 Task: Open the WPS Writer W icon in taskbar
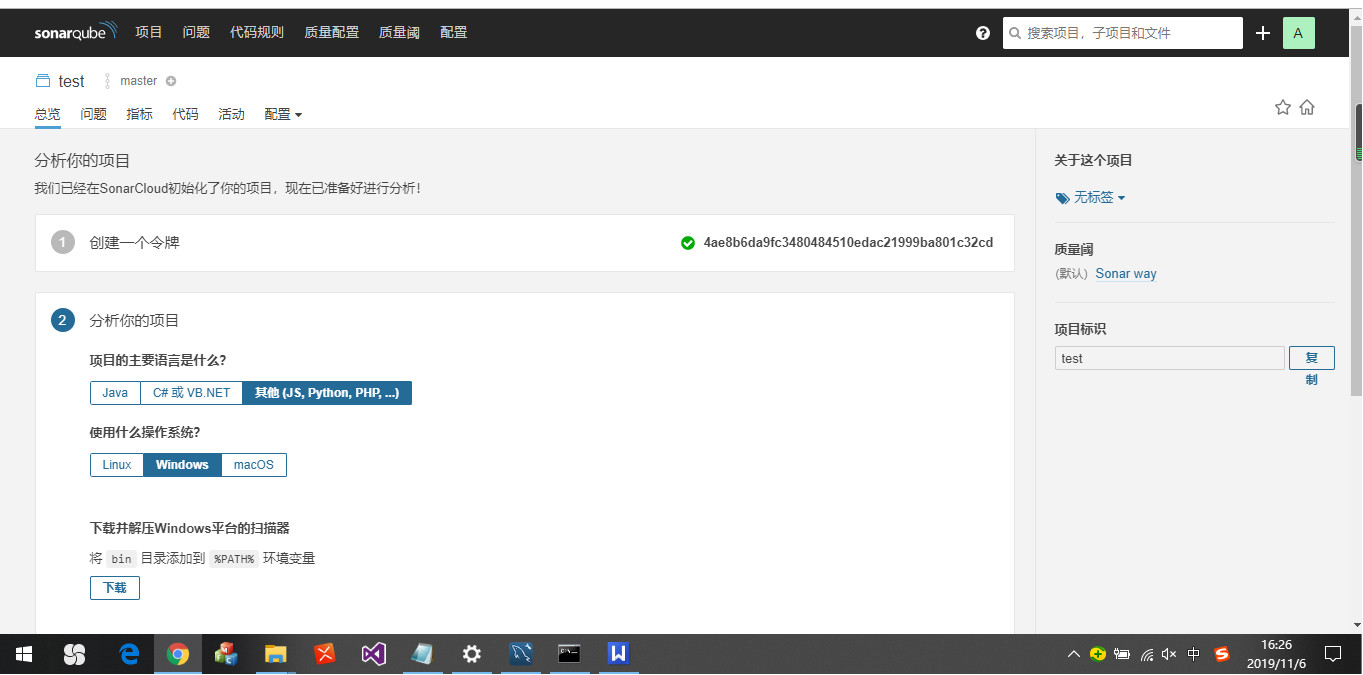point(619,654)
